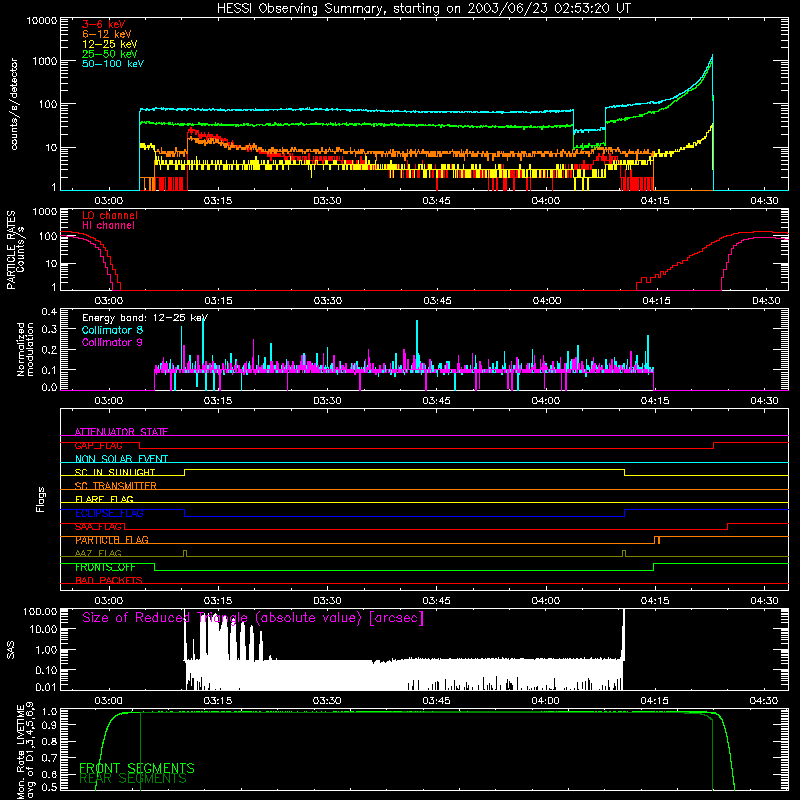Click the 'SAA_FLAG' label
This screenshot has height=800, width=800.
(98, 527)
